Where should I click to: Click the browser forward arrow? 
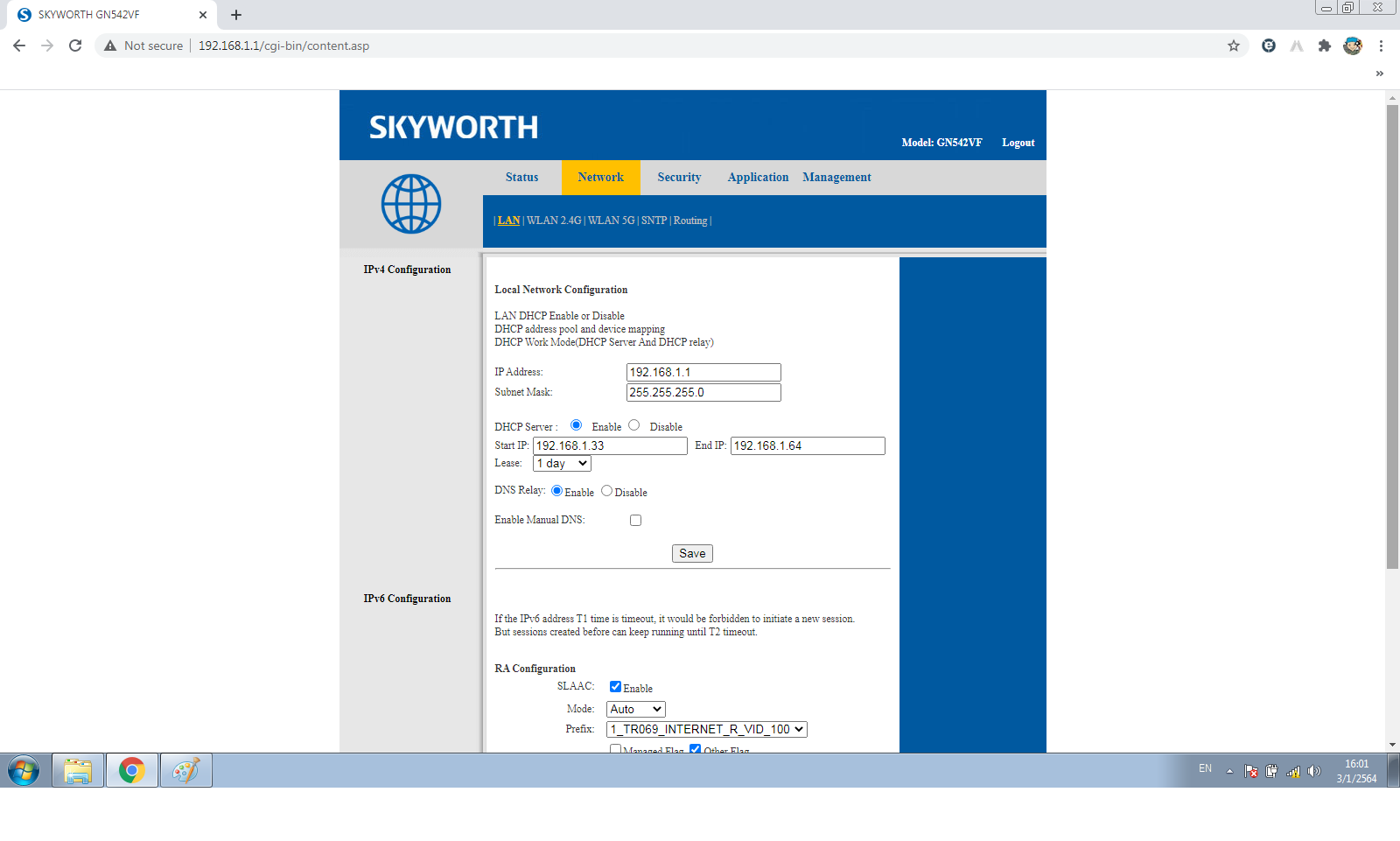47,46
